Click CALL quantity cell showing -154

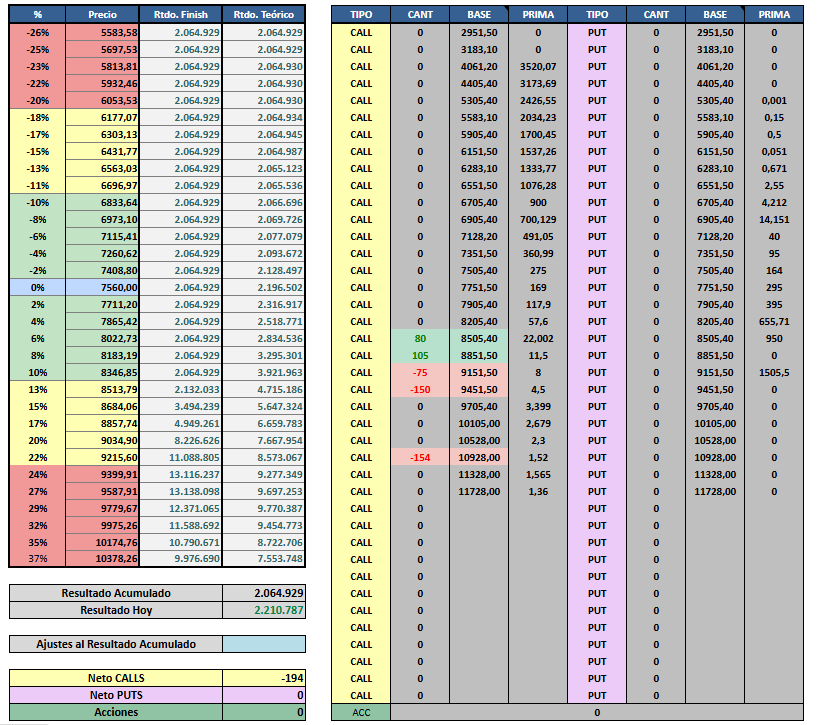(420, 458)
